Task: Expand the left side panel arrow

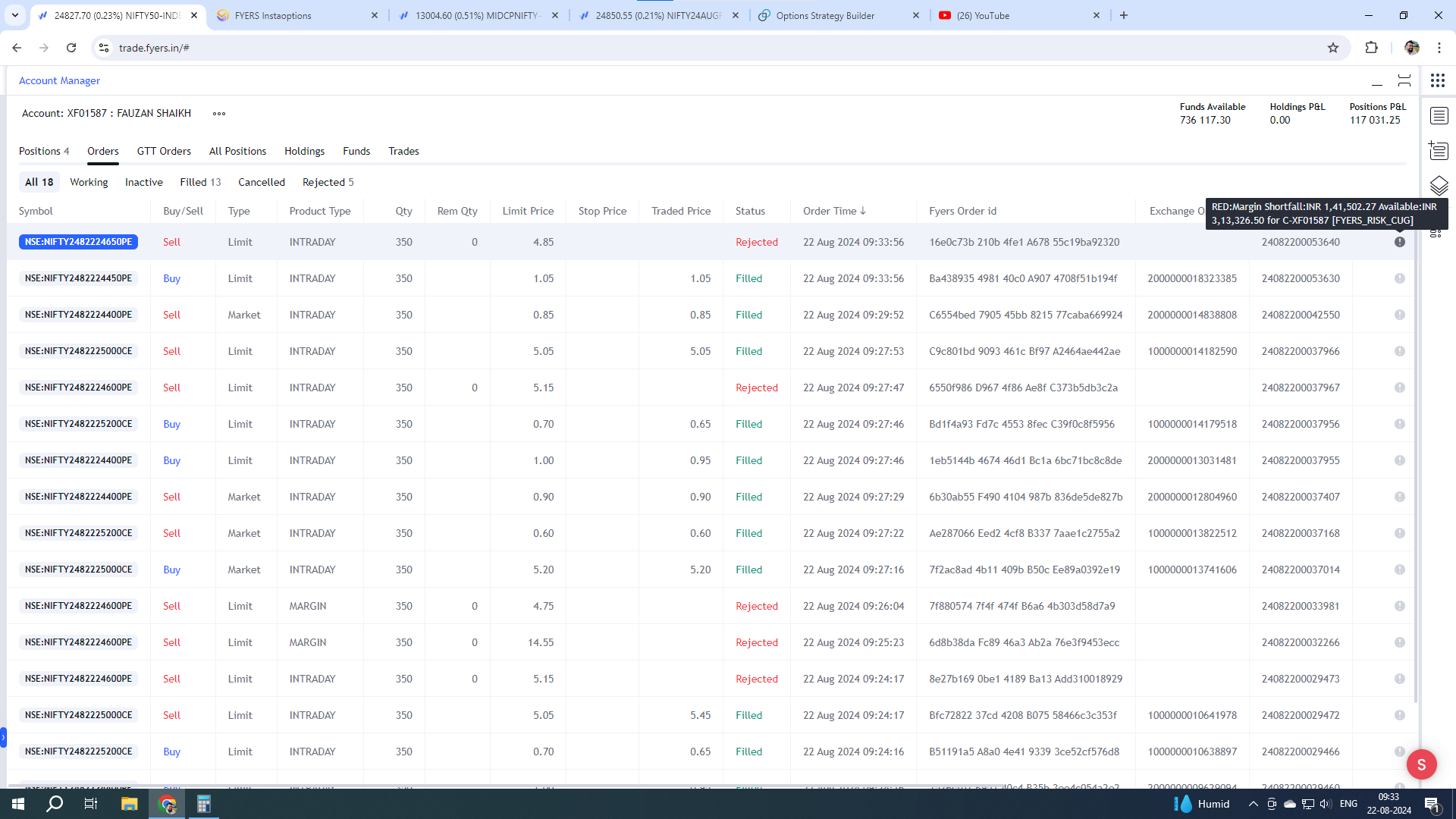Action: click(x=3, y=737)
